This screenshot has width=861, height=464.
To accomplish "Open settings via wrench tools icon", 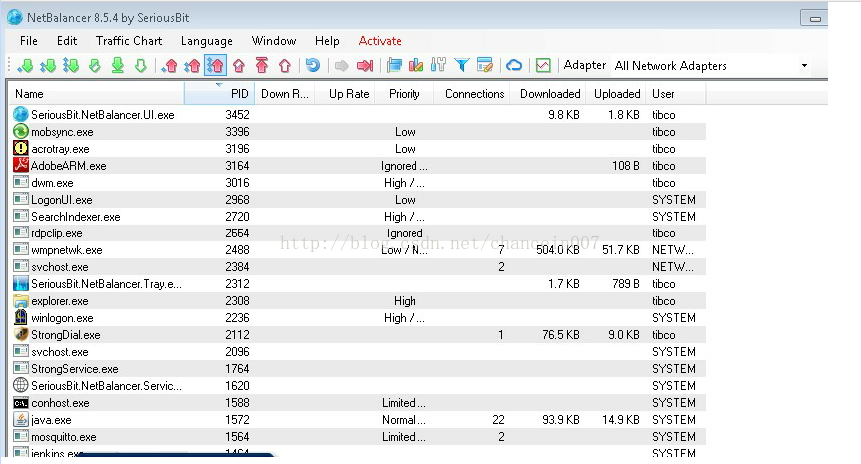I will pyautogui.click(x=438, y=65).
